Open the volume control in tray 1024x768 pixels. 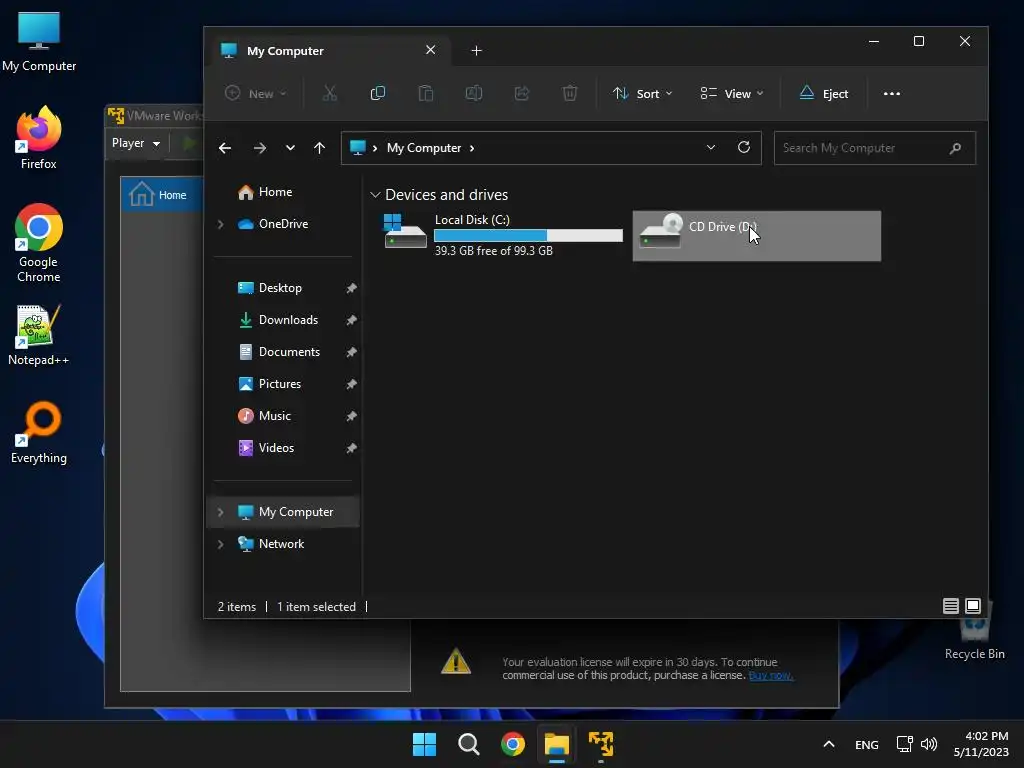(x=929, y=744)
